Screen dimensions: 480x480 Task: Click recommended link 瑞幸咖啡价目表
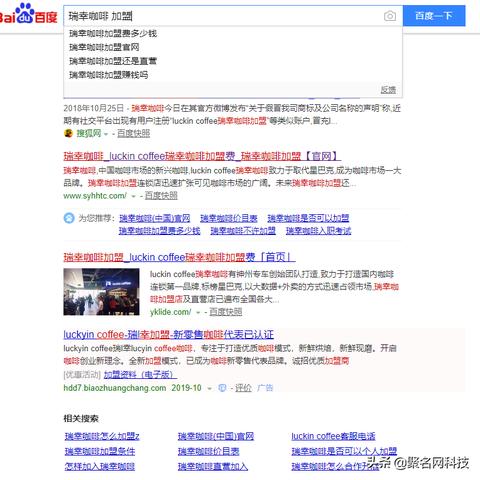coord(229,218)
